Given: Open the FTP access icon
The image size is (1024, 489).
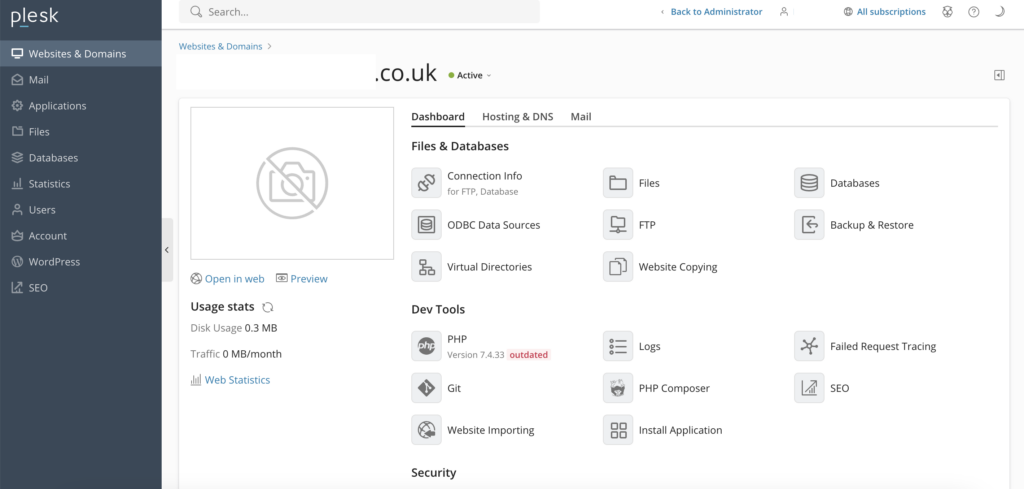Looking at the screenshot, I should click(x=618, y=225).
